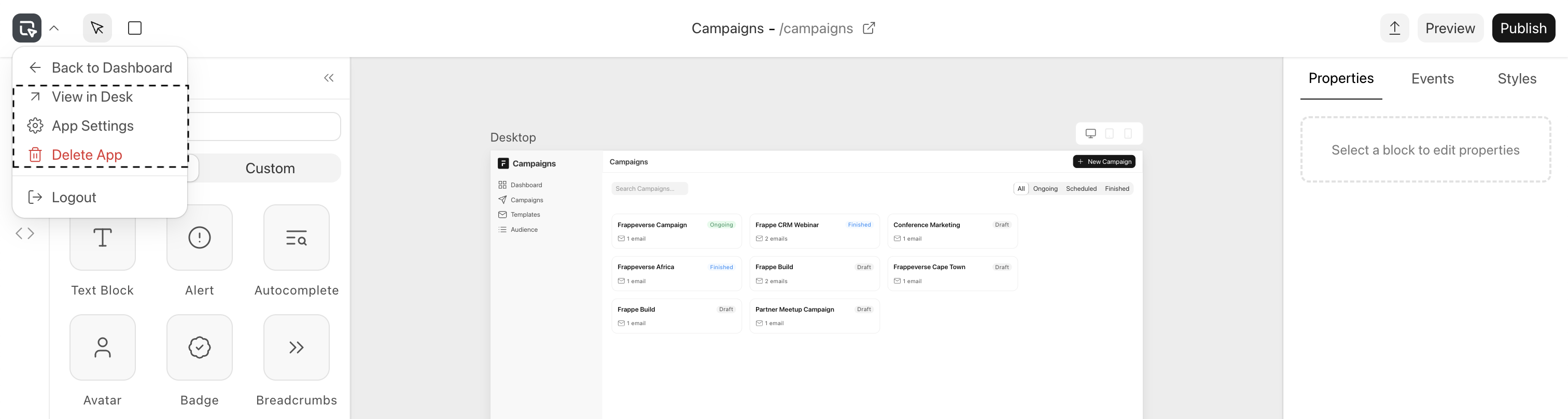Image resolution: width=1568 pixels, height=419 pixels.
Task: Open campaigns route external link icon
Action: point(869,28)
